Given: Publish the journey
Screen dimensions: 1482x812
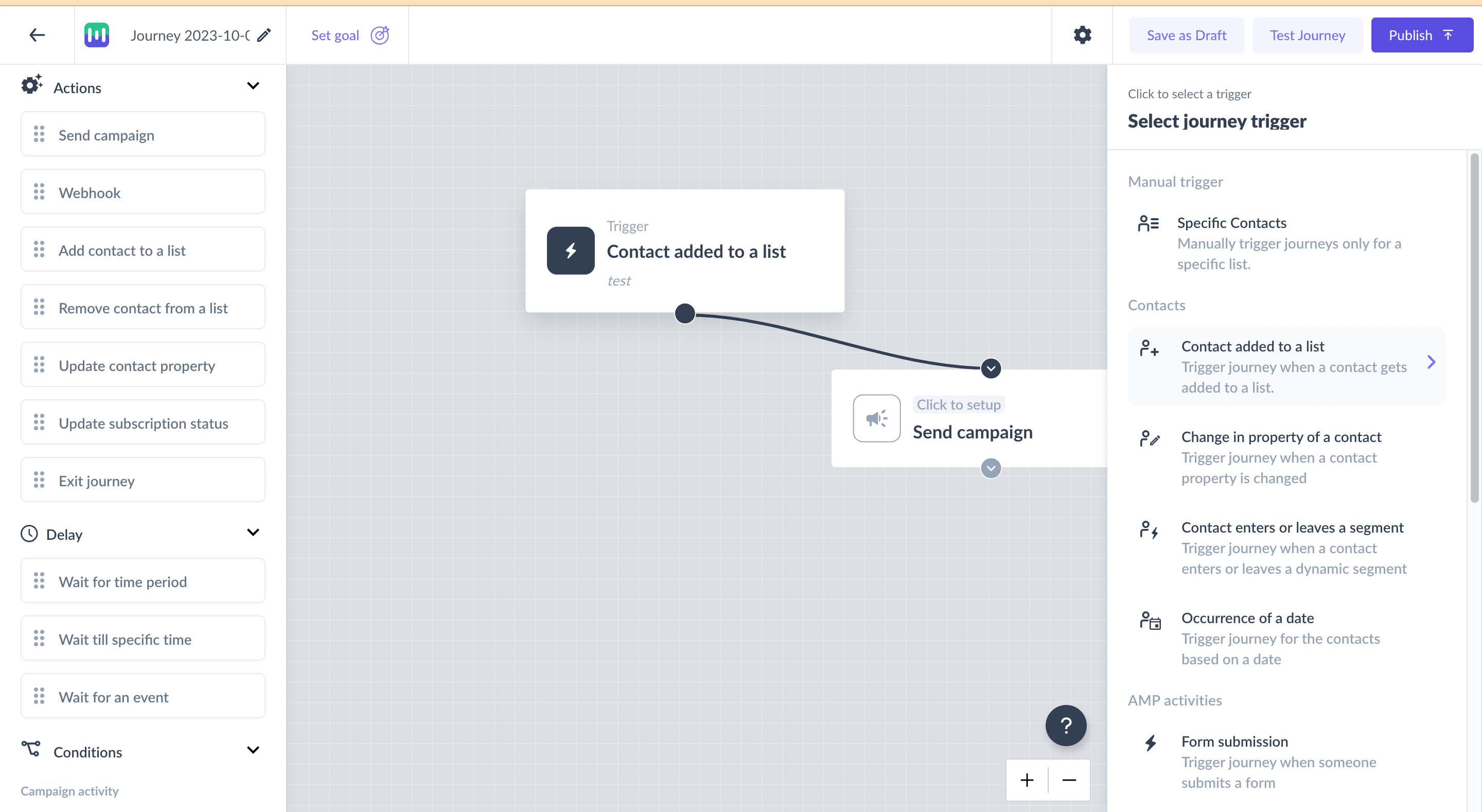Looking at the screenshot, I should tap(1422, 34).
